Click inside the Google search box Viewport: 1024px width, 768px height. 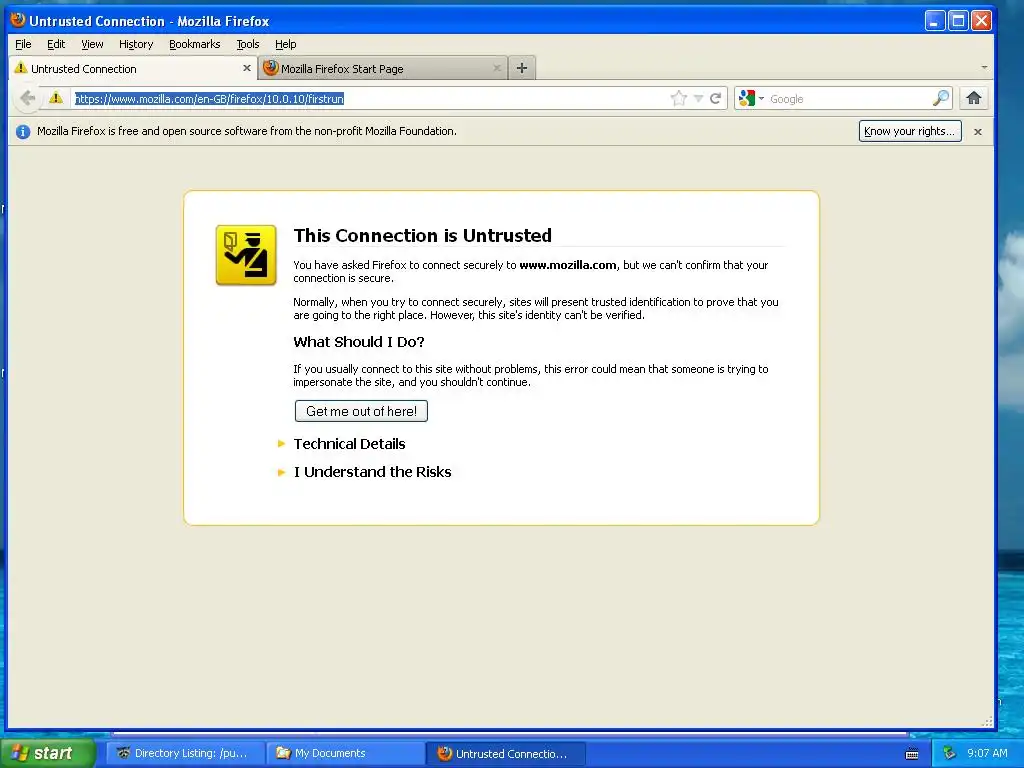(x=849, y=99)
